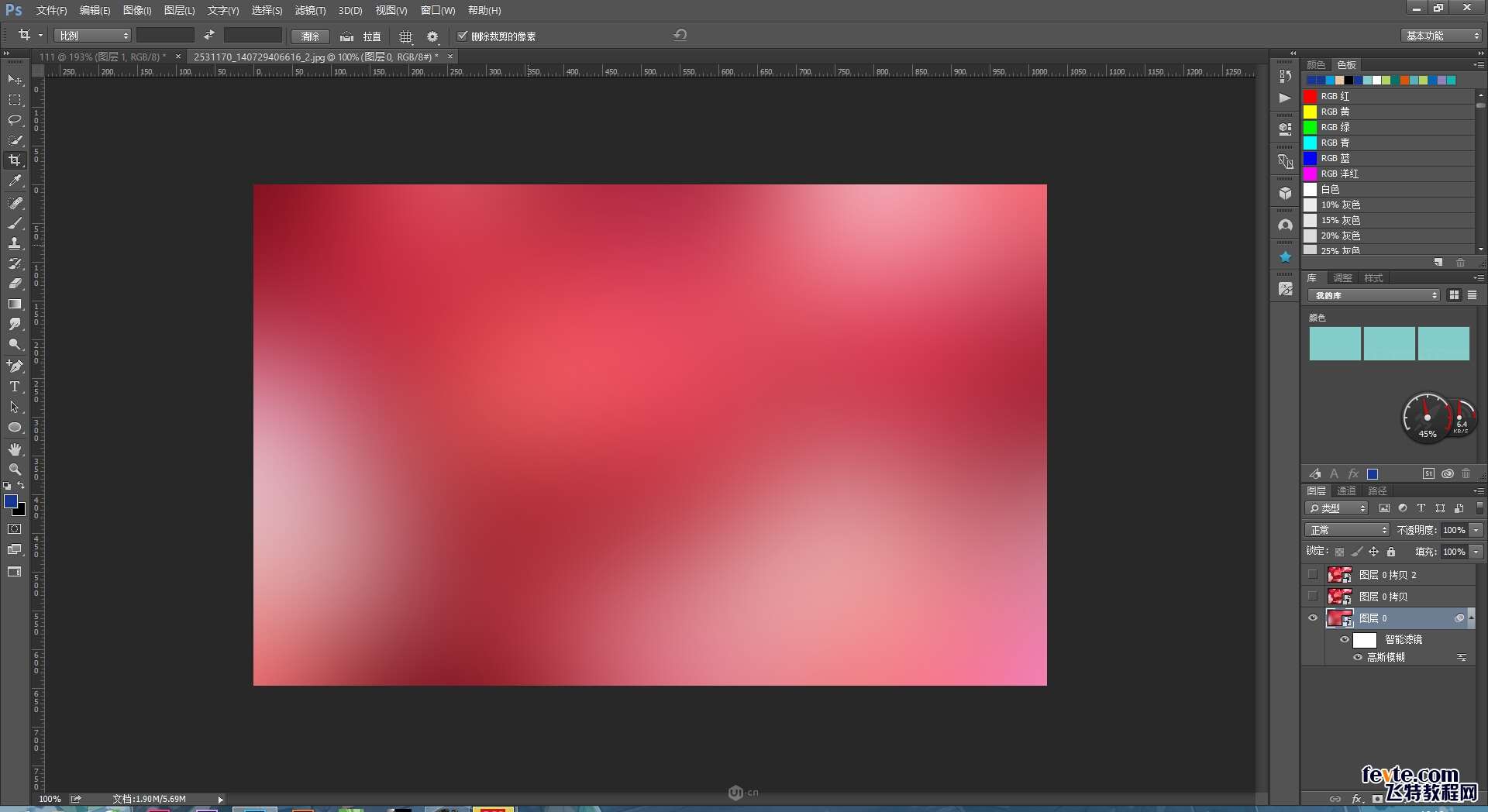
Task: Click the 清除 button in options bar
Action: (310, 36)
